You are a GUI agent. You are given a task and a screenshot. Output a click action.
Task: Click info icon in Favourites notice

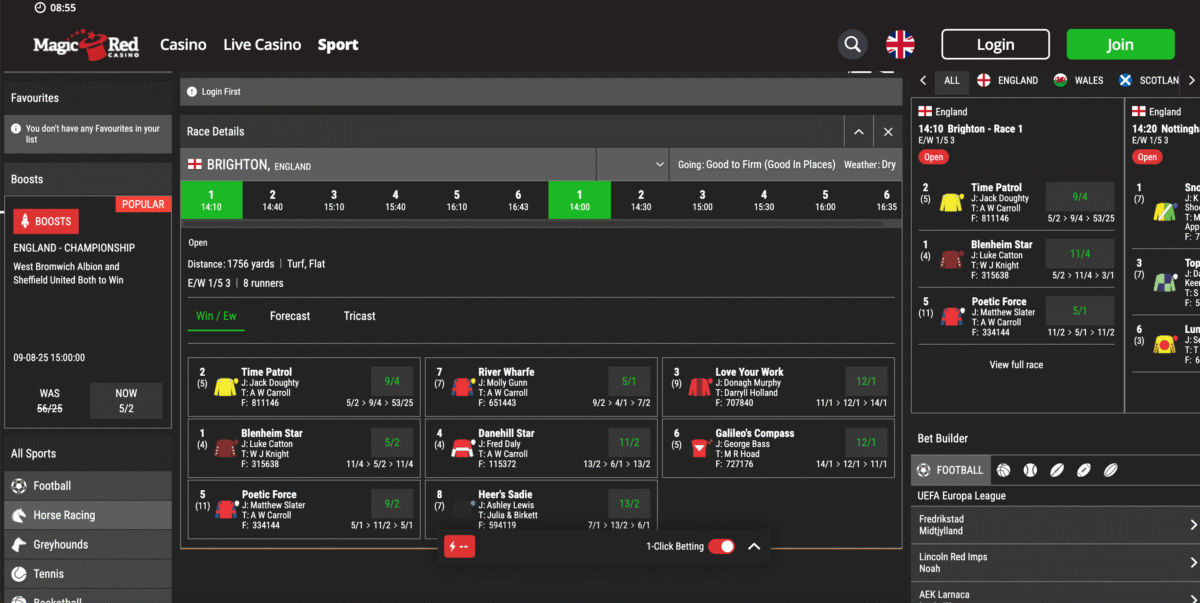tap(16, 129)
